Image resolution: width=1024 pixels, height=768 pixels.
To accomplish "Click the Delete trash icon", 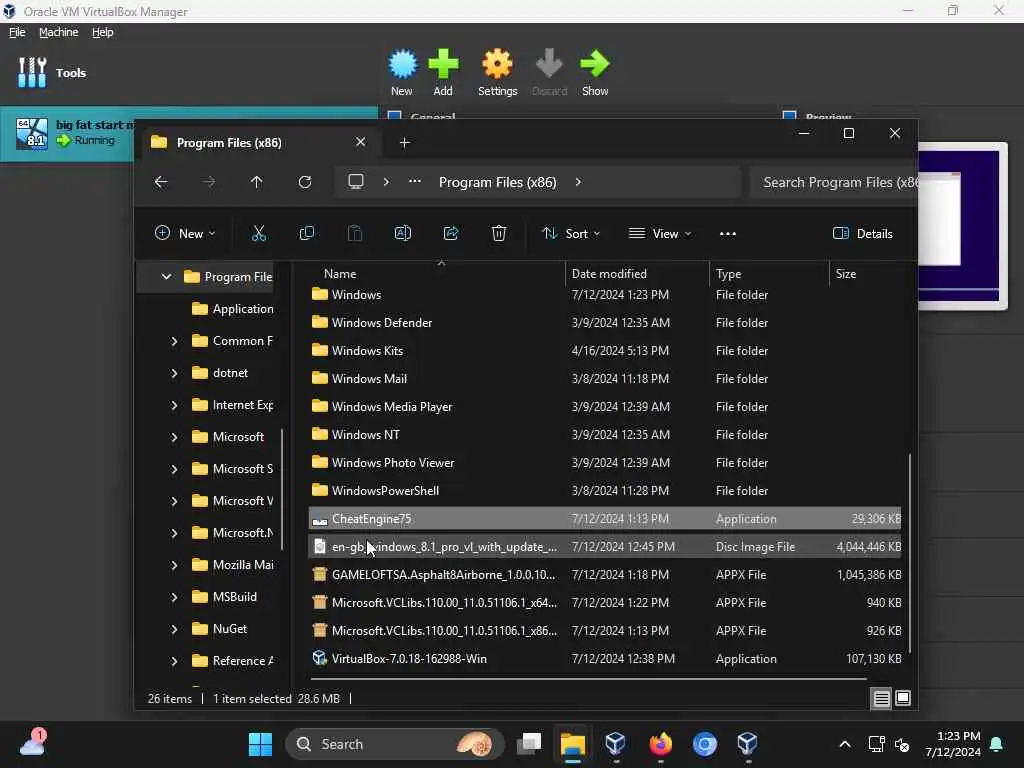I will [499, 233].
